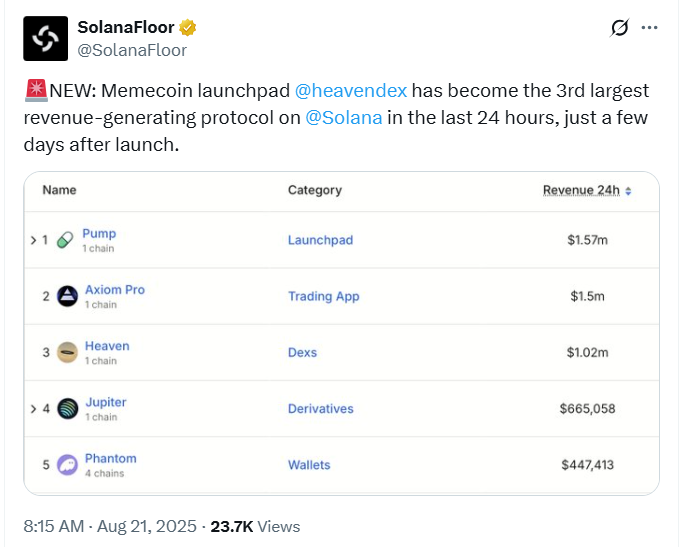Viewport: 681px width, 547px height.
Task: Expand the Jupiter row chevron
Action: tap(32, 408)
